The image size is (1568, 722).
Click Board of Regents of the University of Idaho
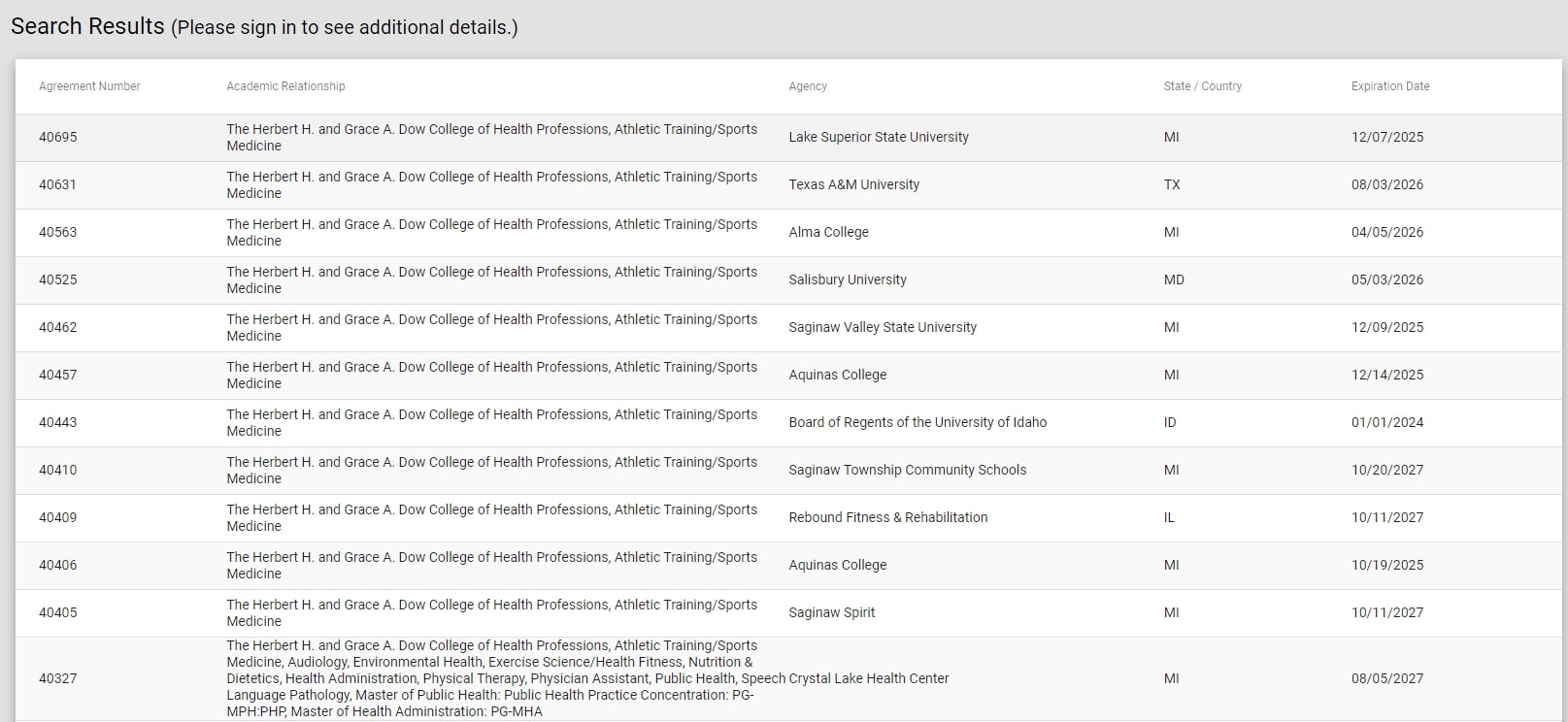point(917,422)
